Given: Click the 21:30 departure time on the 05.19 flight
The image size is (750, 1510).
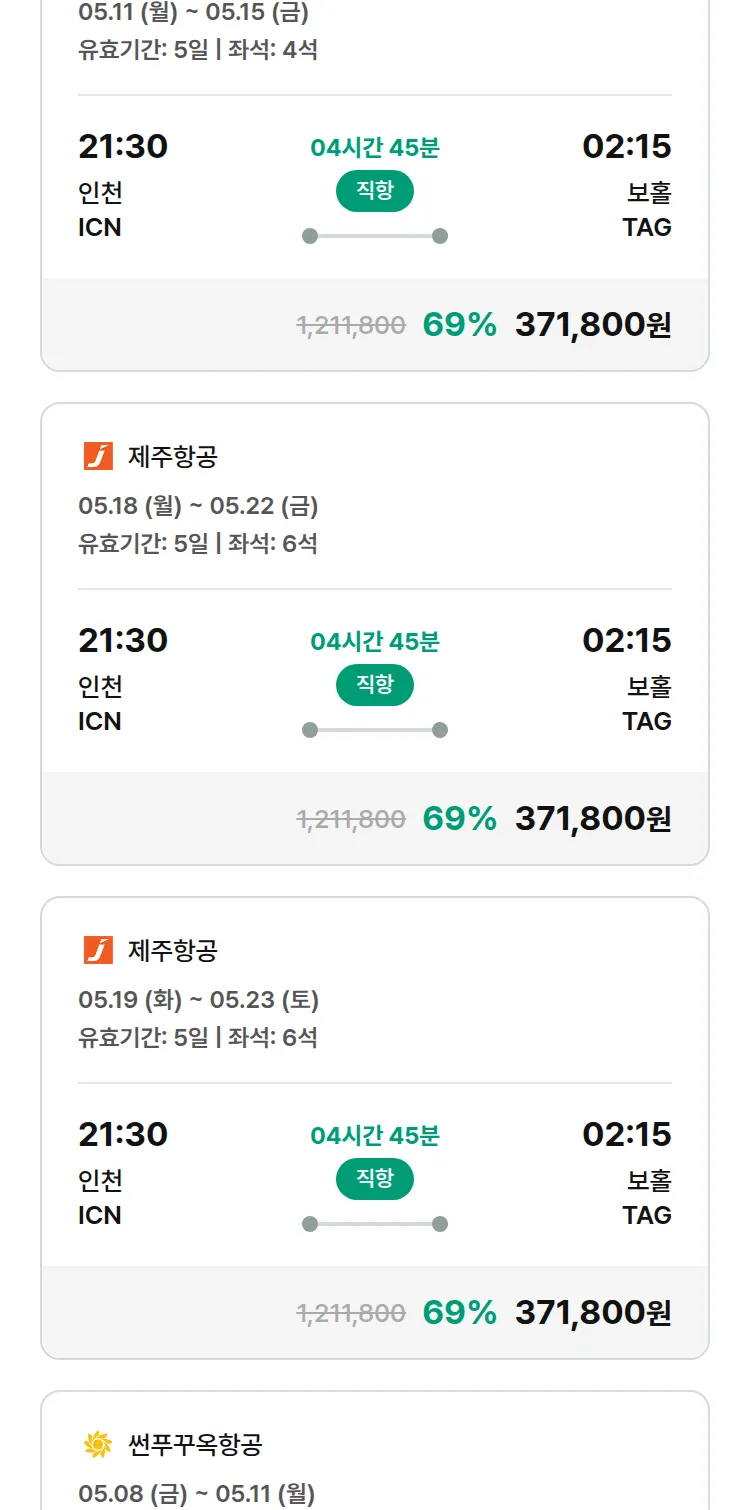Looking at the screenshot, I should (x=123, y=1134).
